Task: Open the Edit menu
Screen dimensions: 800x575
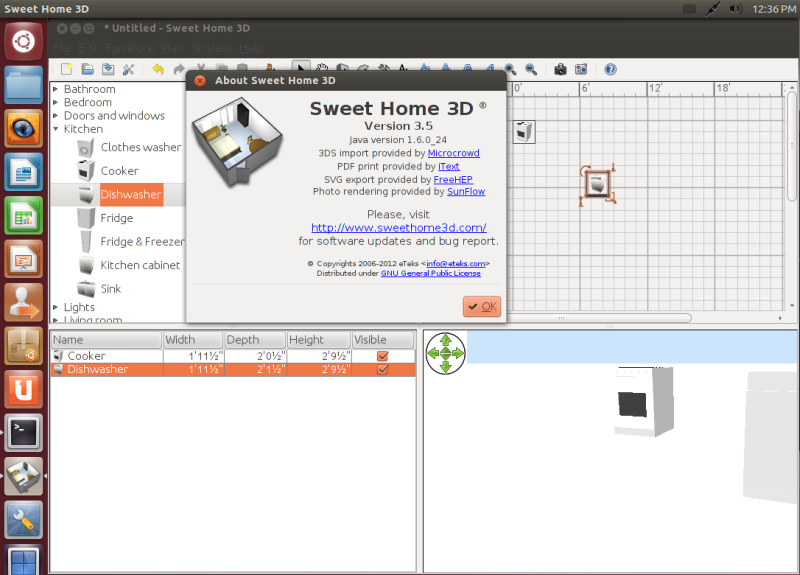Action: coord(88,48)
